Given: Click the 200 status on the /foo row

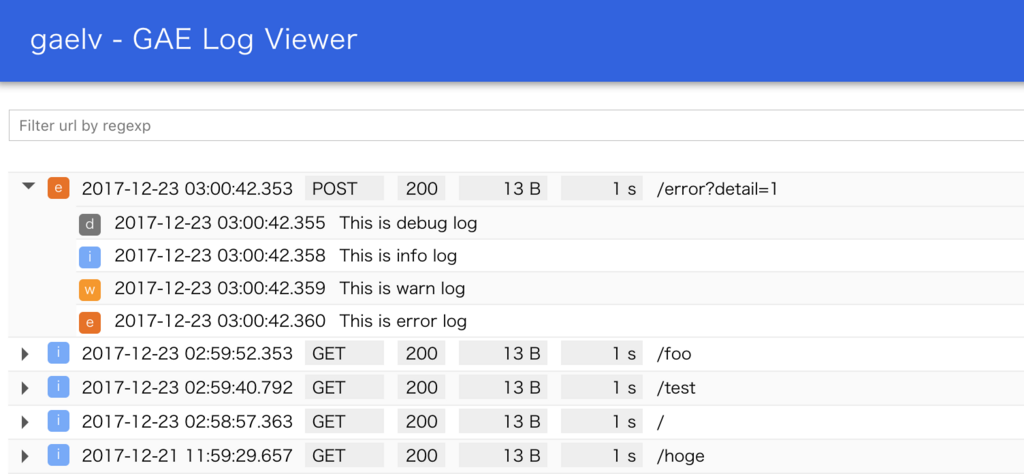Looking at the screenshot, I should pyautogui.click(x=421, y=354).
